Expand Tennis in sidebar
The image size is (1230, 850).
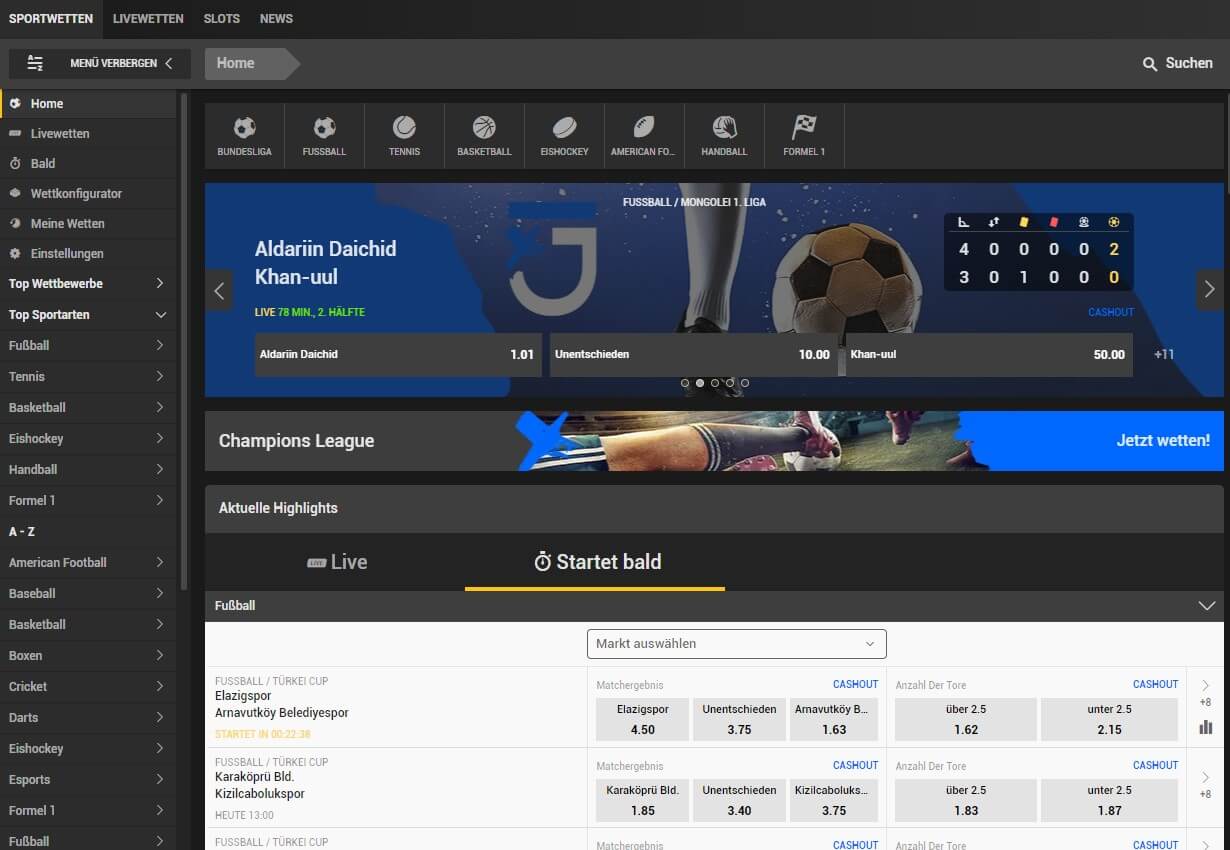[x=160, y=377]
